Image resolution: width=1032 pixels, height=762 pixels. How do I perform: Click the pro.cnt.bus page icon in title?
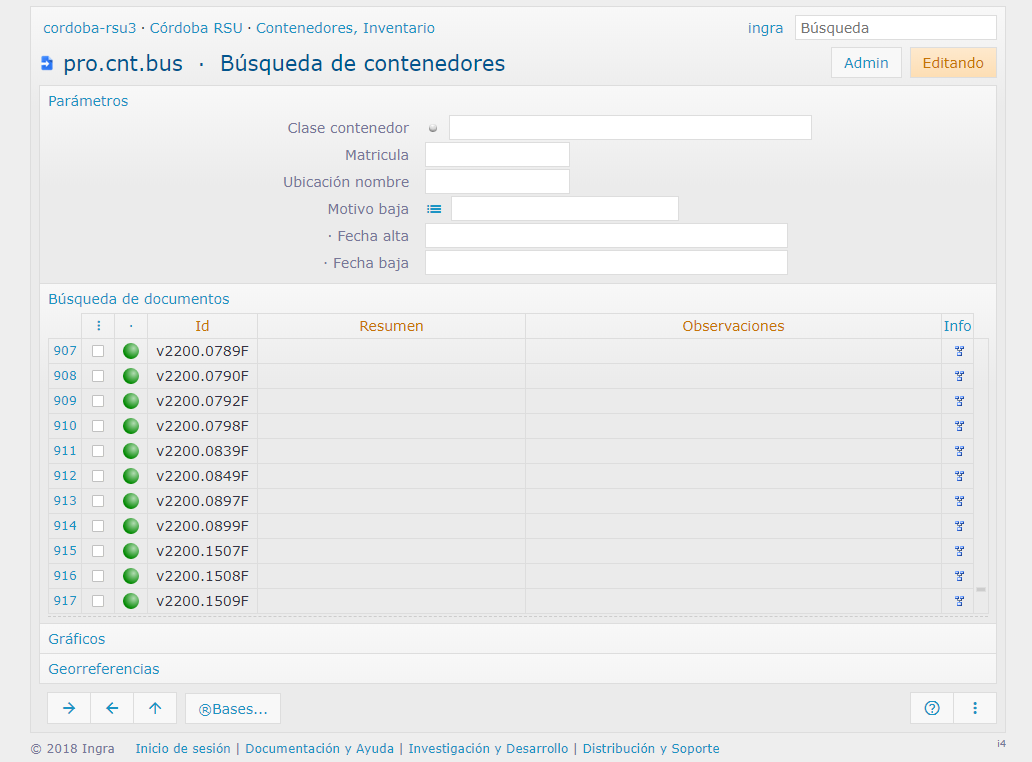[47, 64]
